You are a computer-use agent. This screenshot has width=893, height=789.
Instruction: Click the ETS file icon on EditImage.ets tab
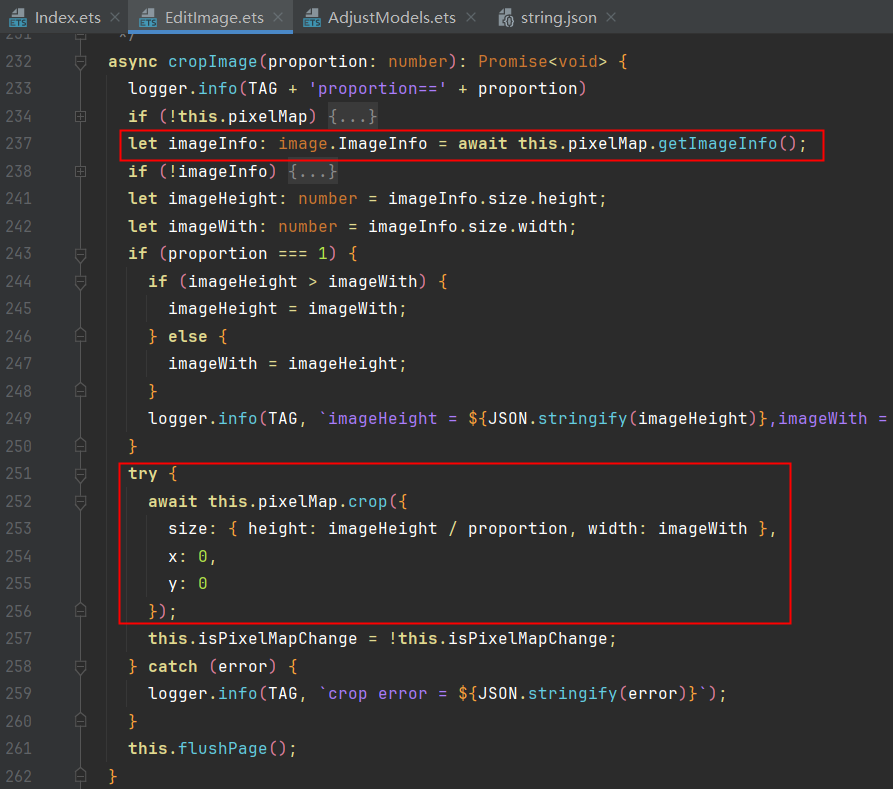148,18
